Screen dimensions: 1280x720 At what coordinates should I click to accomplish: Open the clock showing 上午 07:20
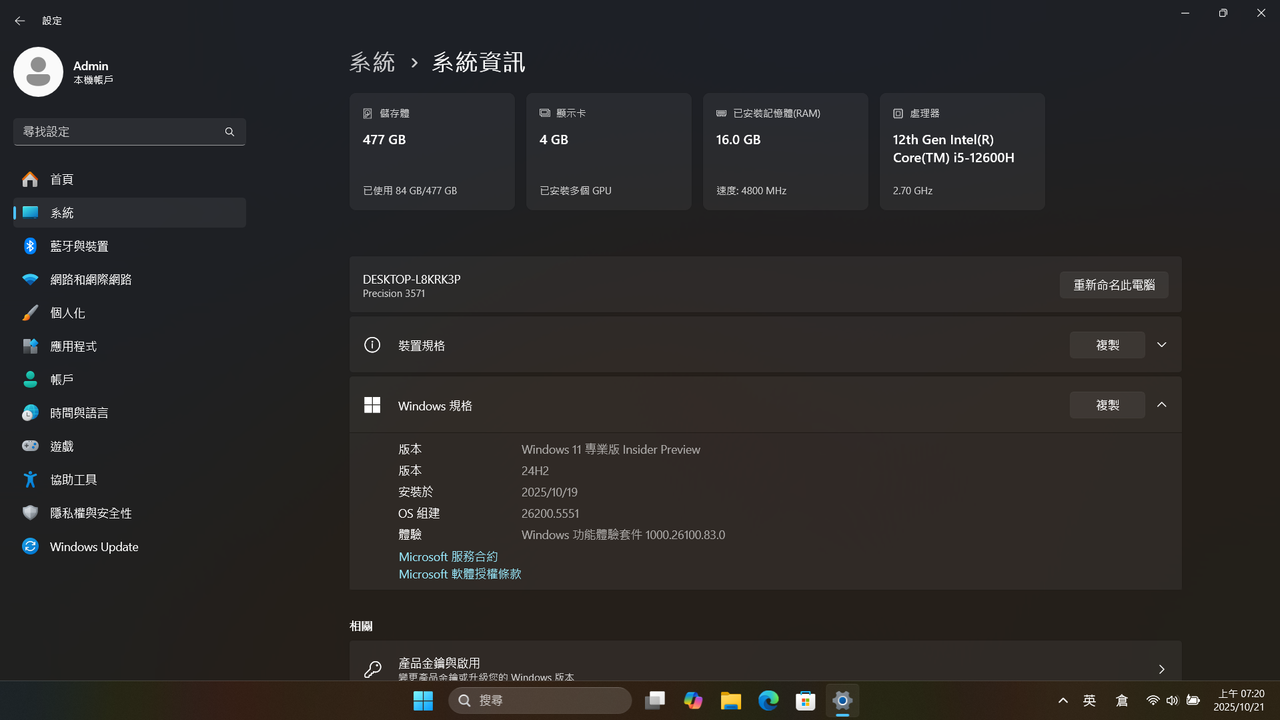coord(1240,700)
